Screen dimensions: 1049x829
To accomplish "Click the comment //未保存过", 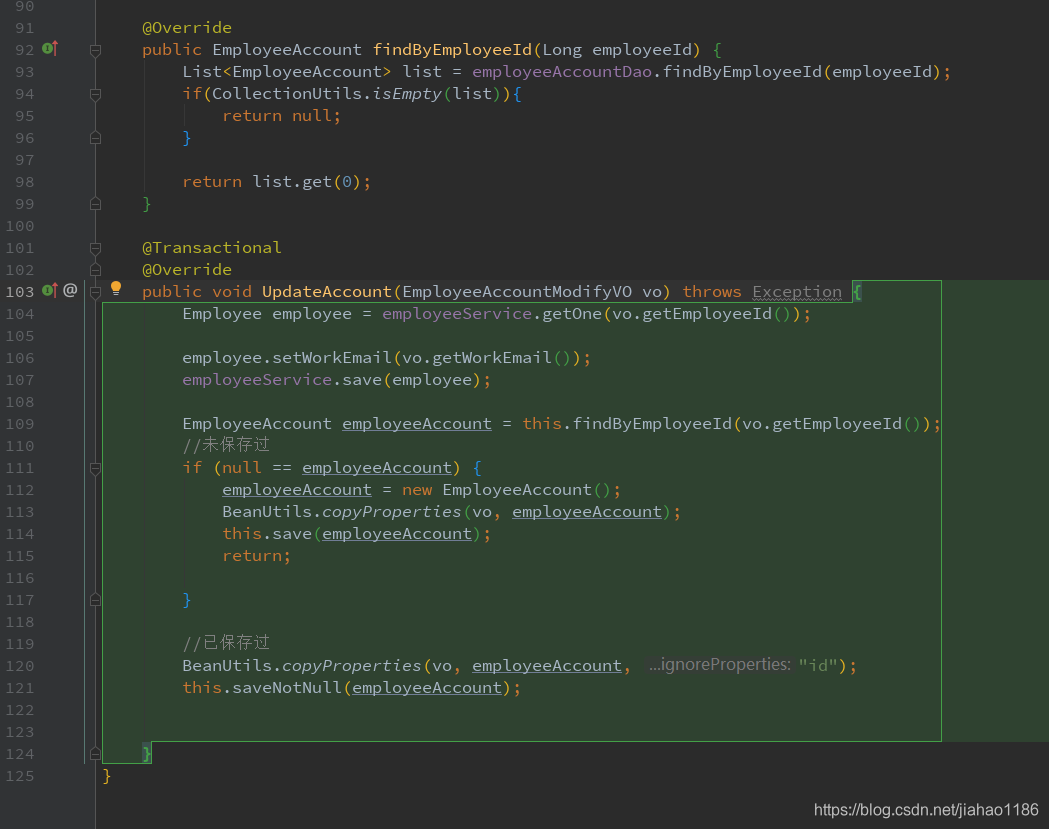I will [226, 445].
